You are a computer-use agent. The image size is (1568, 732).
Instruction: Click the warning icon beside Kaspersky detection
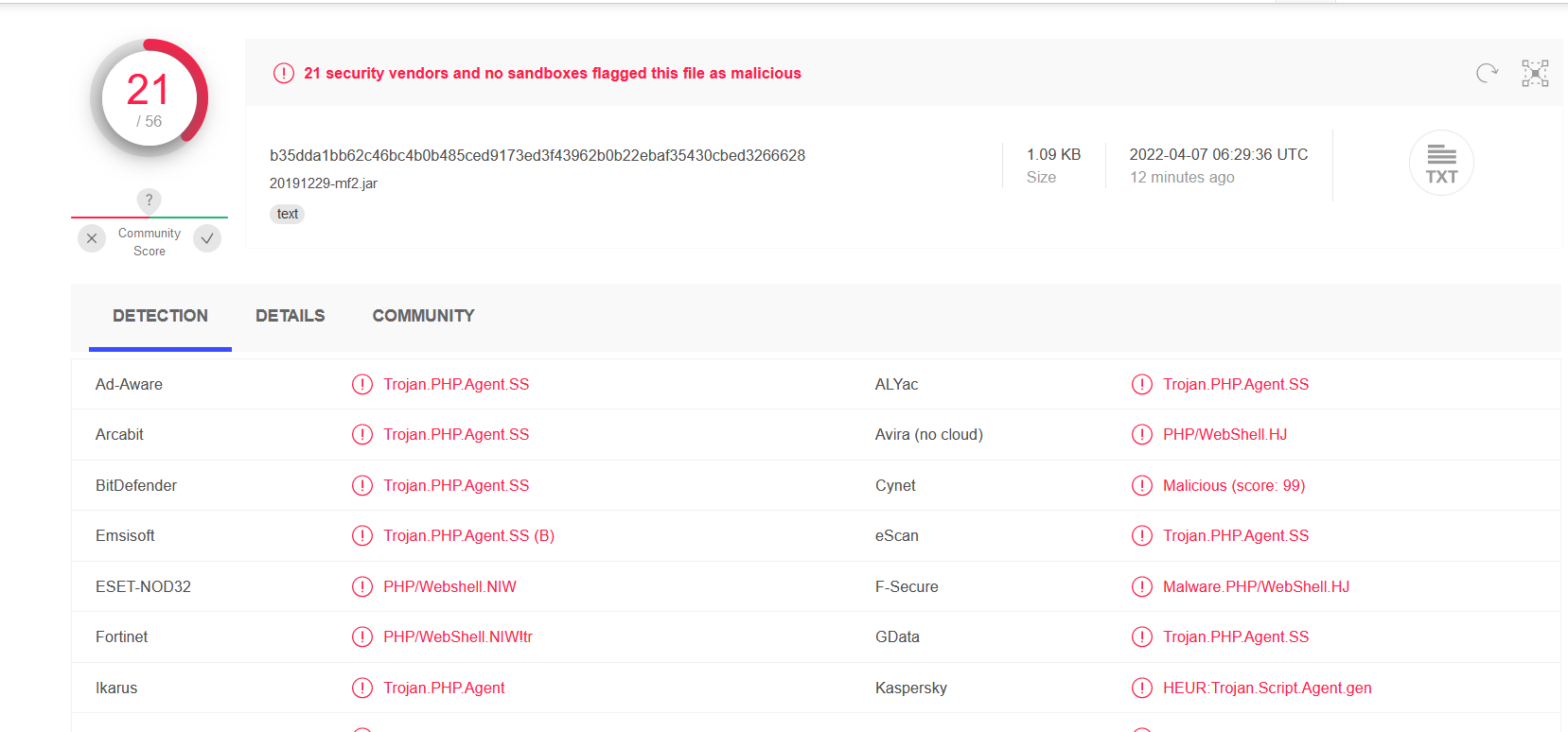(1142, 688)
